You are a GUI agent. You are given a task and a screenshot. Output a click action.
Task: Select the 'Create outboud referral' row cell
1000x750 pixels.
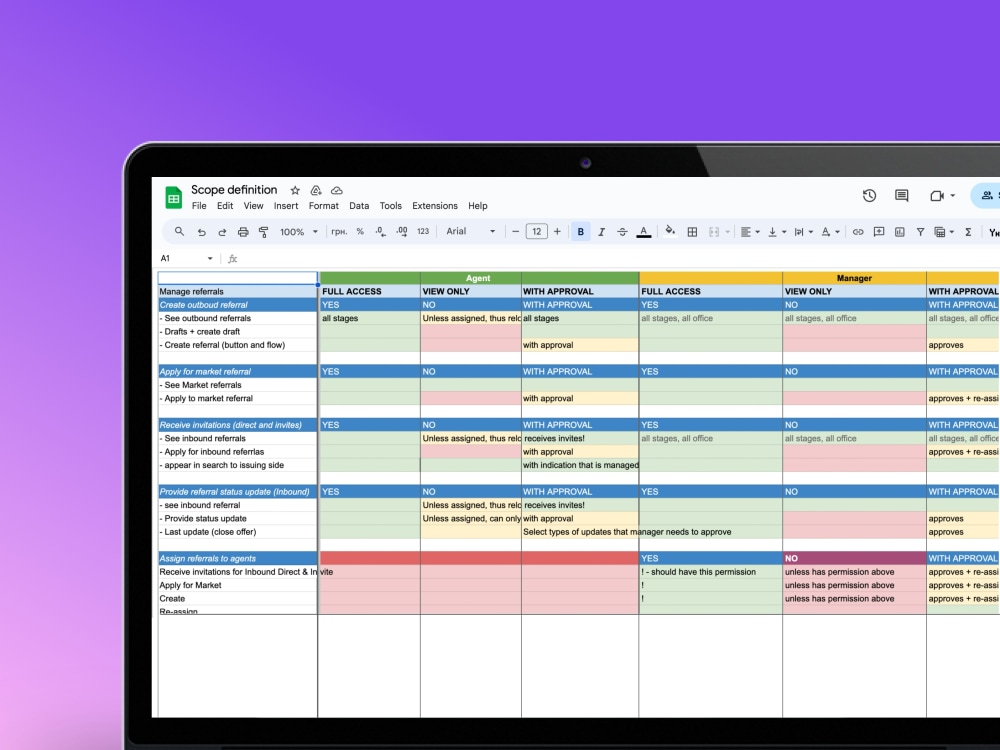tap(237, 305)
